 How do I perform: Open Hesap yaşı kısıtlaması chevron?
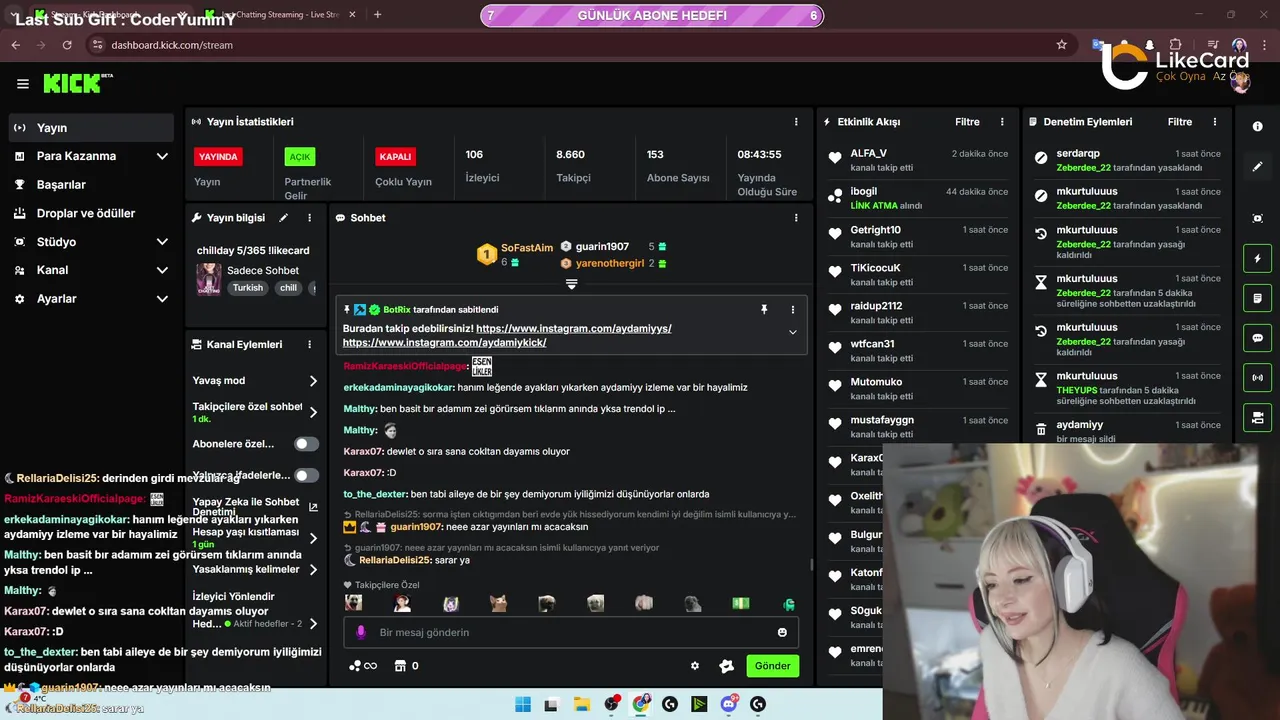coord(313,538)
